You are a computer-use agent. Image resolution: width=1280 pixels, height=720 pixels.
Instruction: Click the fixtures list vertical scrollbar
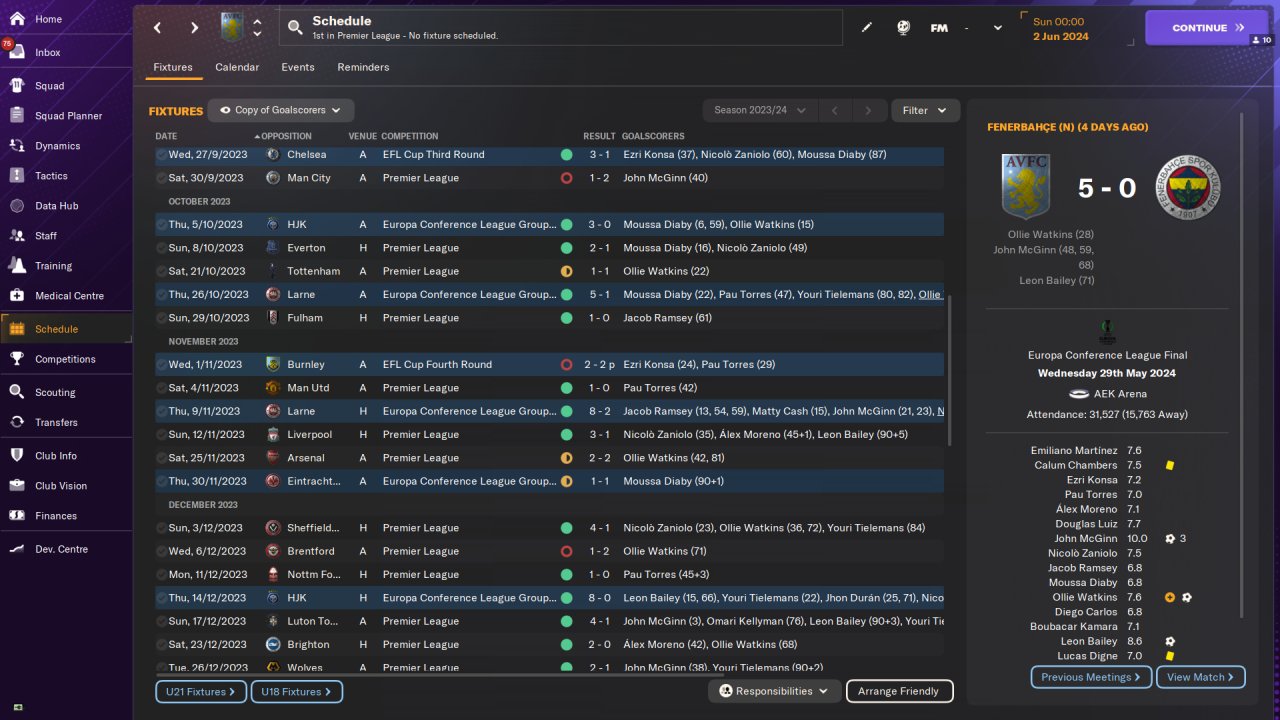pos(949,370)
